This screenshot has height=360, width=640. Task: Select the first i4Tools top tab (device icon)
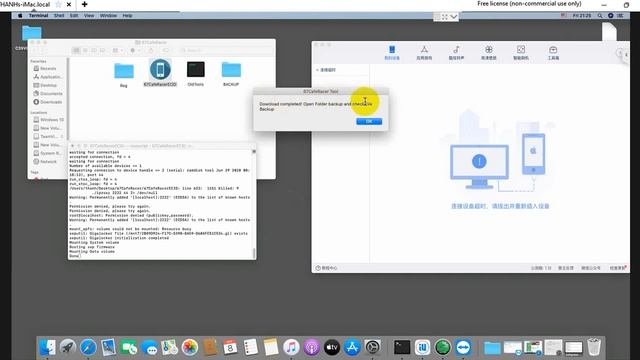[x=392, y=53]
